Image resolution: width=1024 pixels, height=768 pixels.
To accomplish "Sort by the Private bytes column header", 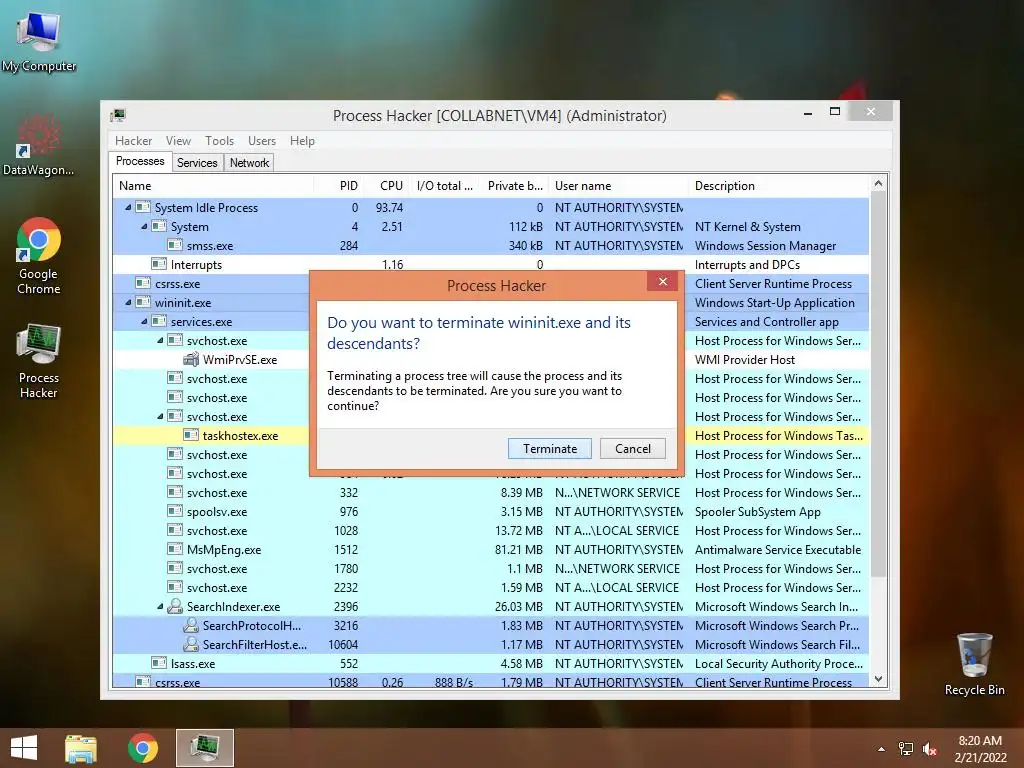I will [515, 185].
